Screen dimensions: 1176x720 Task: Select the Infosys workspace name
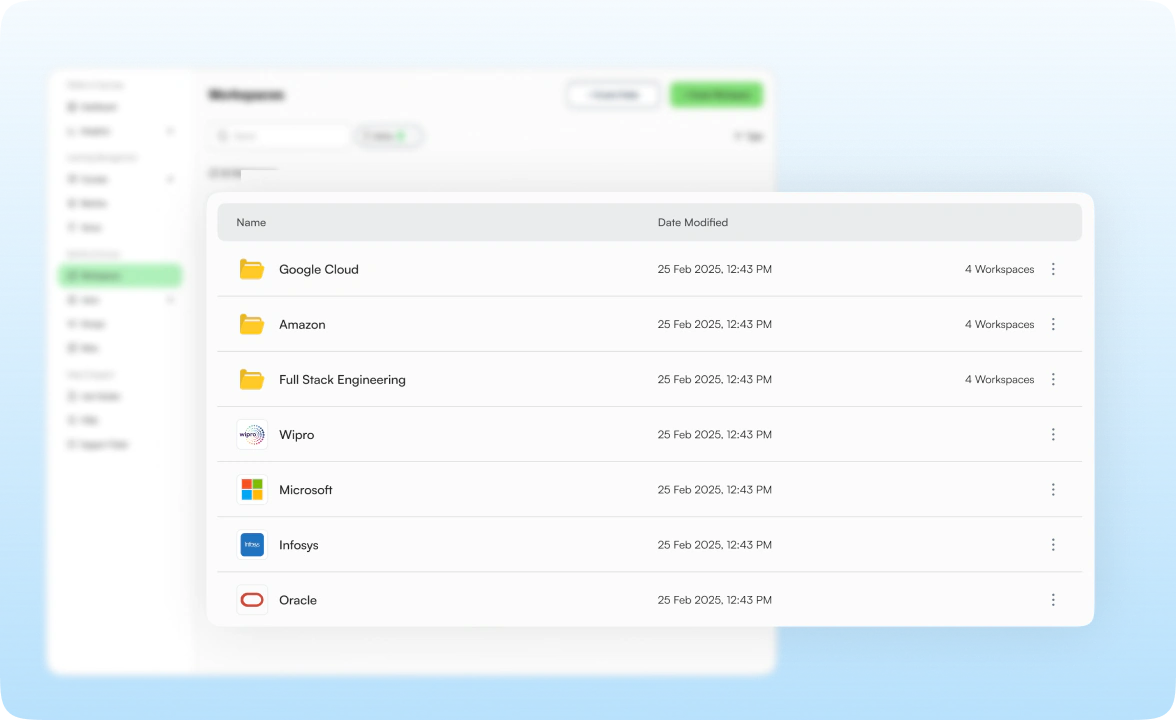click(x=298, y=545)
